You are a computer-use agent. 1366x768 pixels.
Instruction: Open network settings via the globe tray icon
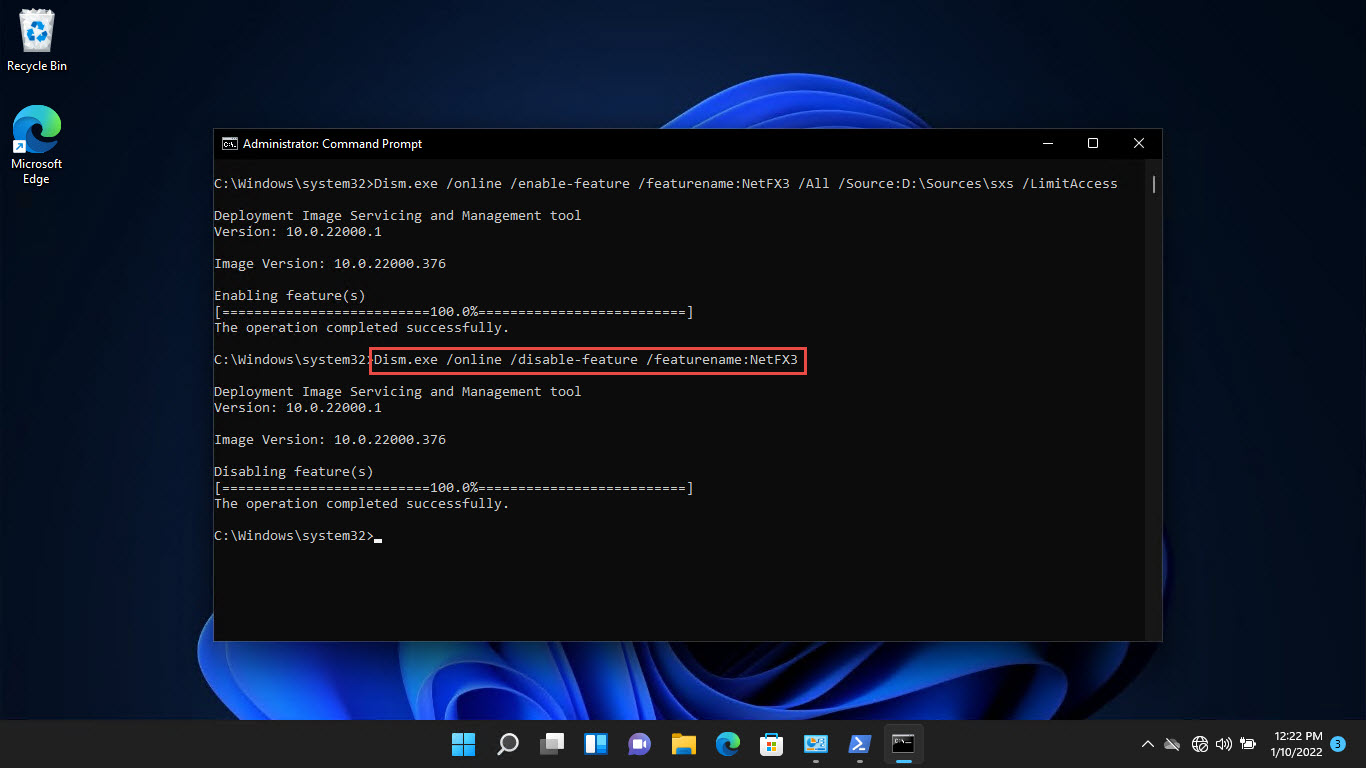pos(1198,744)
